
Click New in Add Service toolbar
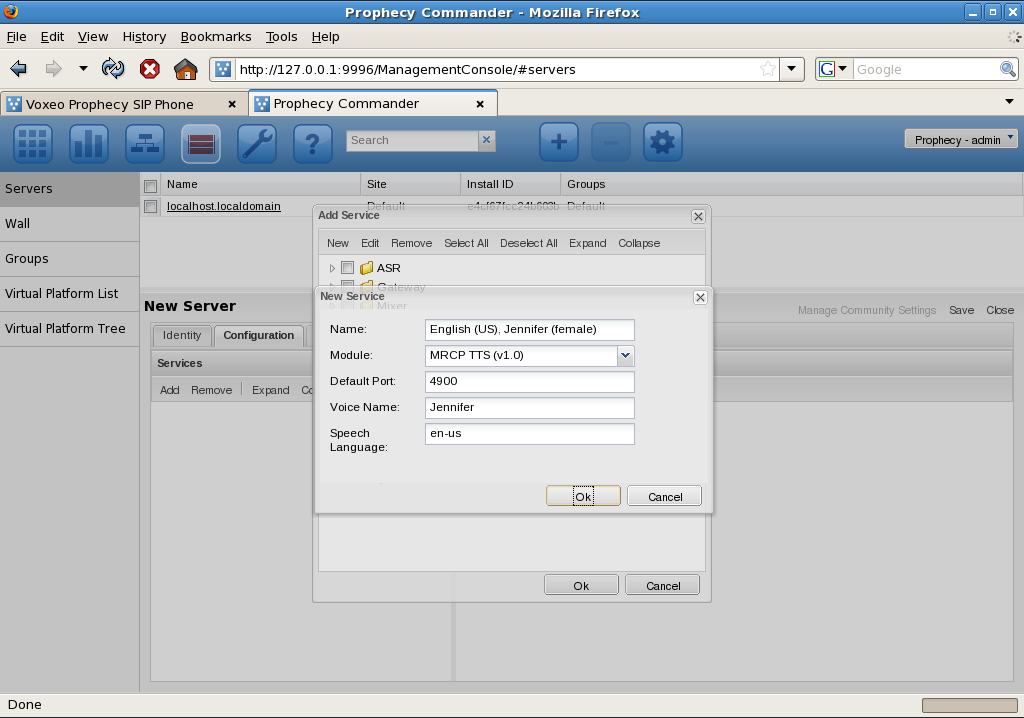tap(338, 243)
